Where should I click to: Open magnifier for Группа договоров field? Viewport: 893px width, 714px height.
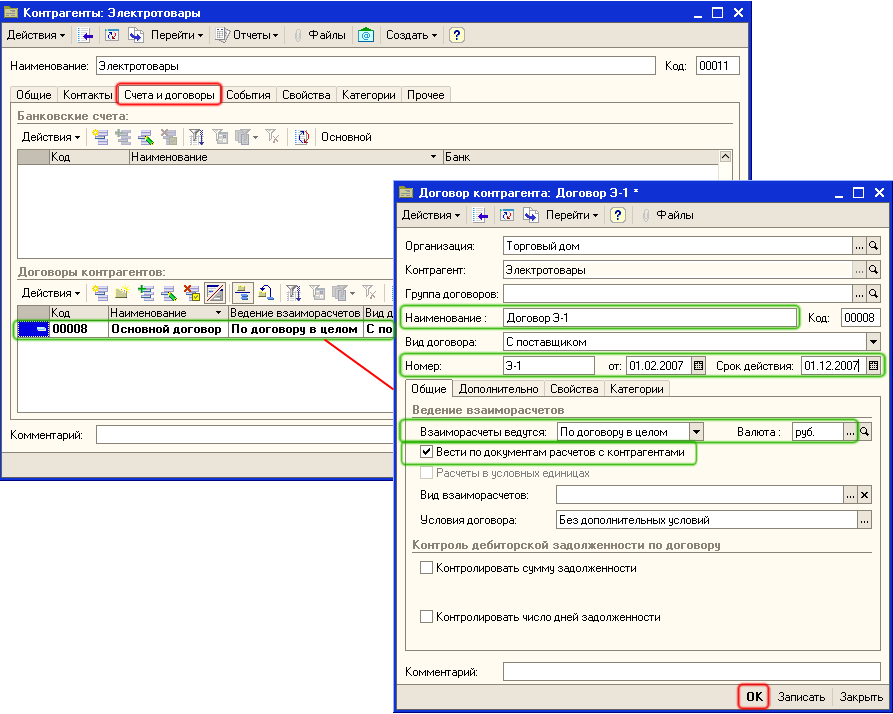tap(874, 294)
